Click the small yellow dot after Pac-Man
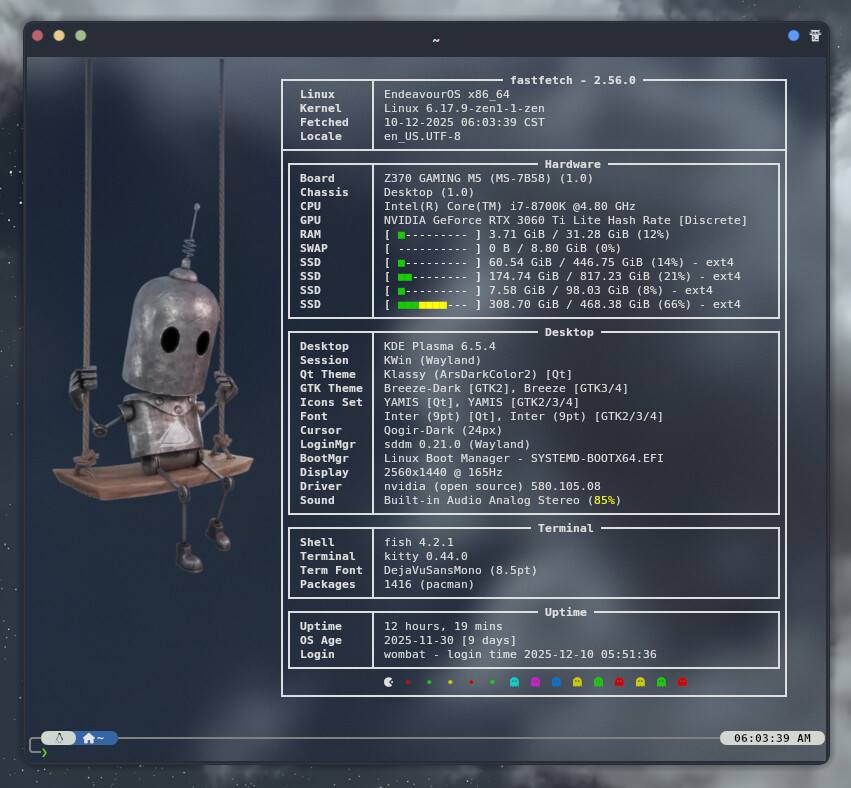 click(450, 682)
